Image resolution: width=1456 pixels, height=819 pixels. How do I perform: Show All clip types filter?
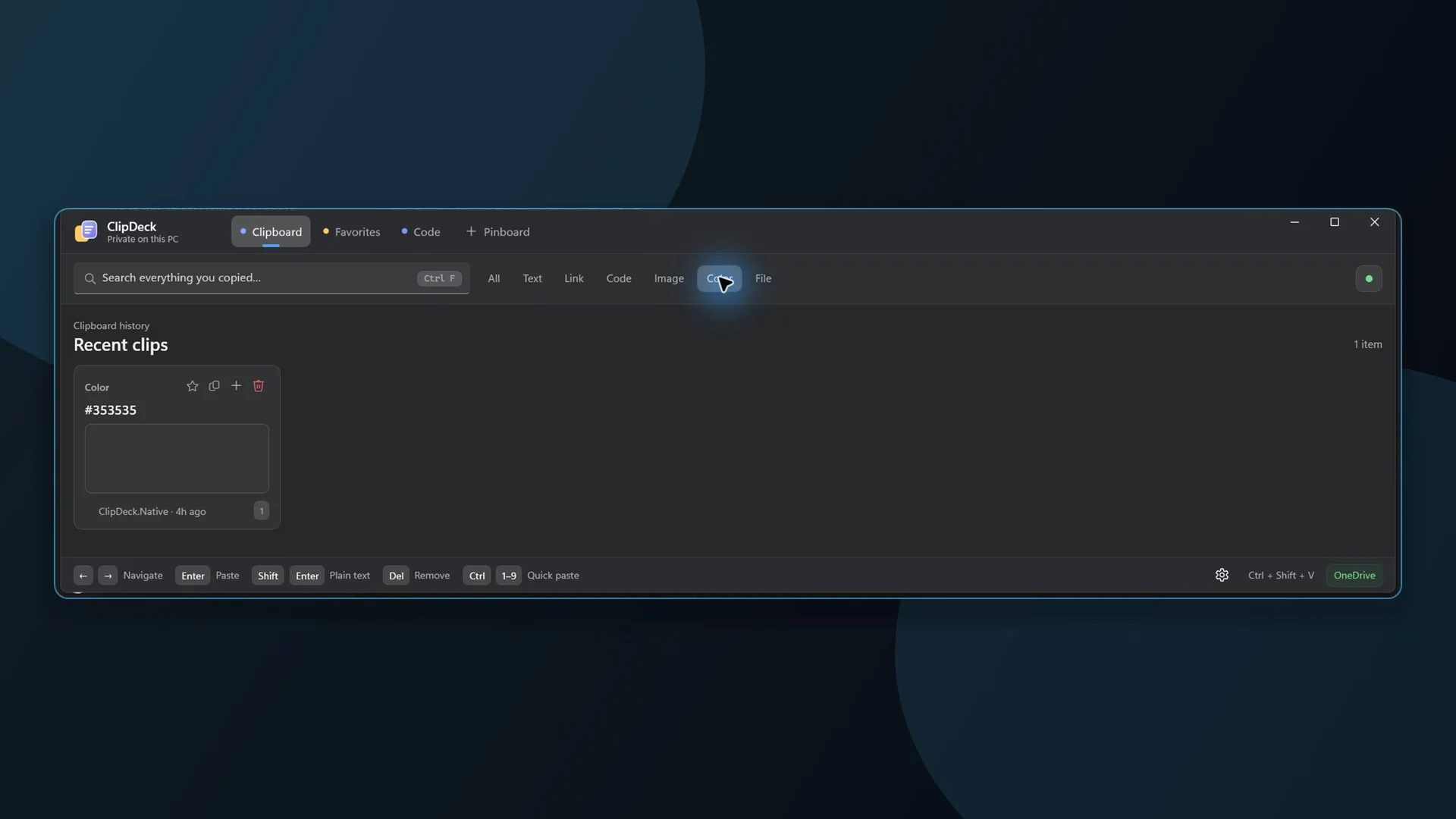pos(494,278)
